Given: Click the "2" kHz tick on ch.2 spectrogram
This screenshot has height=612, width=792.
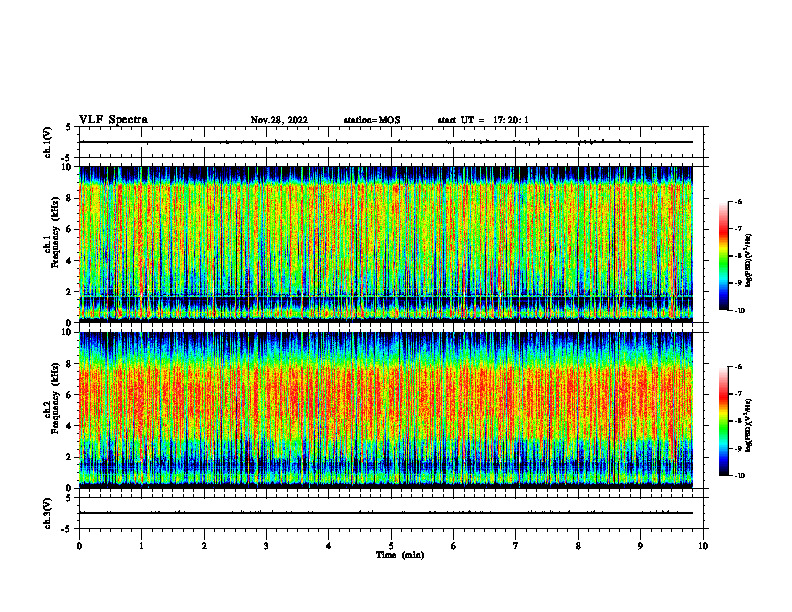Looking at the screenshot, I should (70, 457).
